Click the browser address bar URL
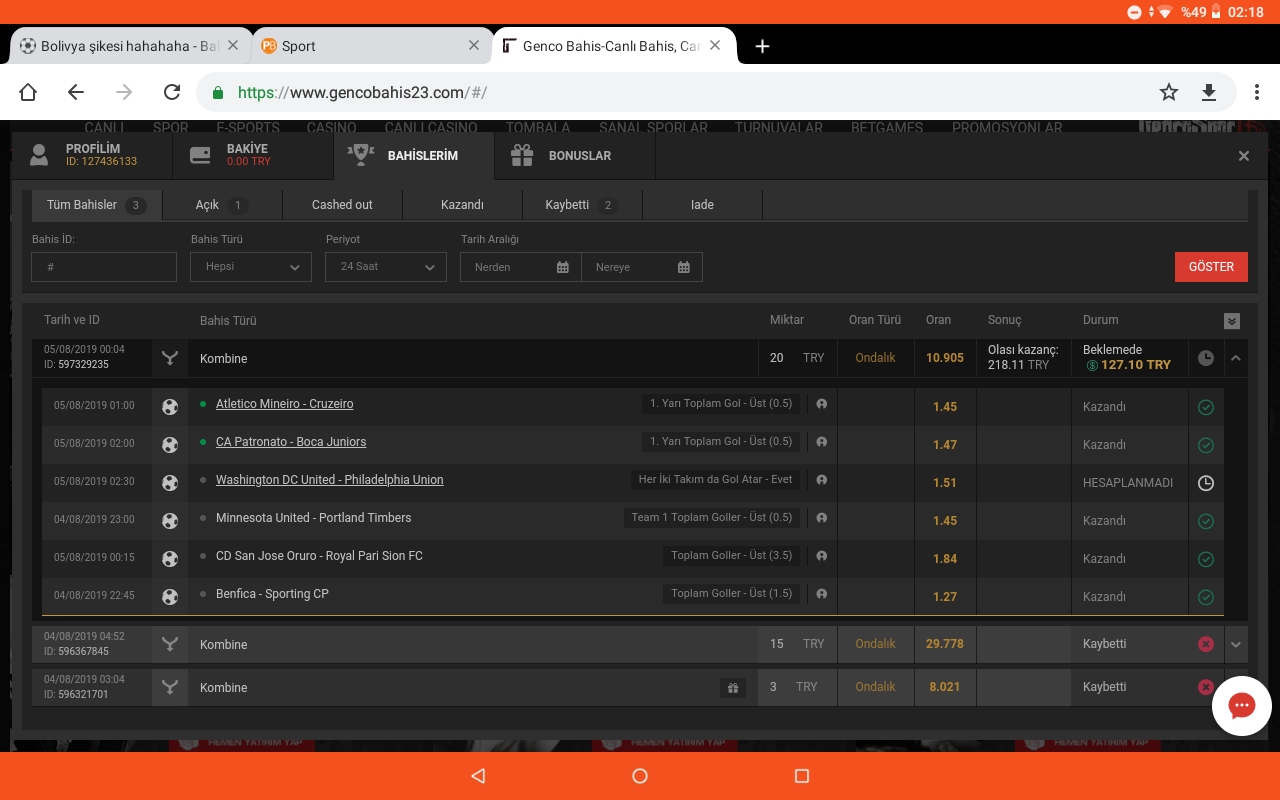The image size is (1280, 800). pyautogui.click(x=362, y=93)
